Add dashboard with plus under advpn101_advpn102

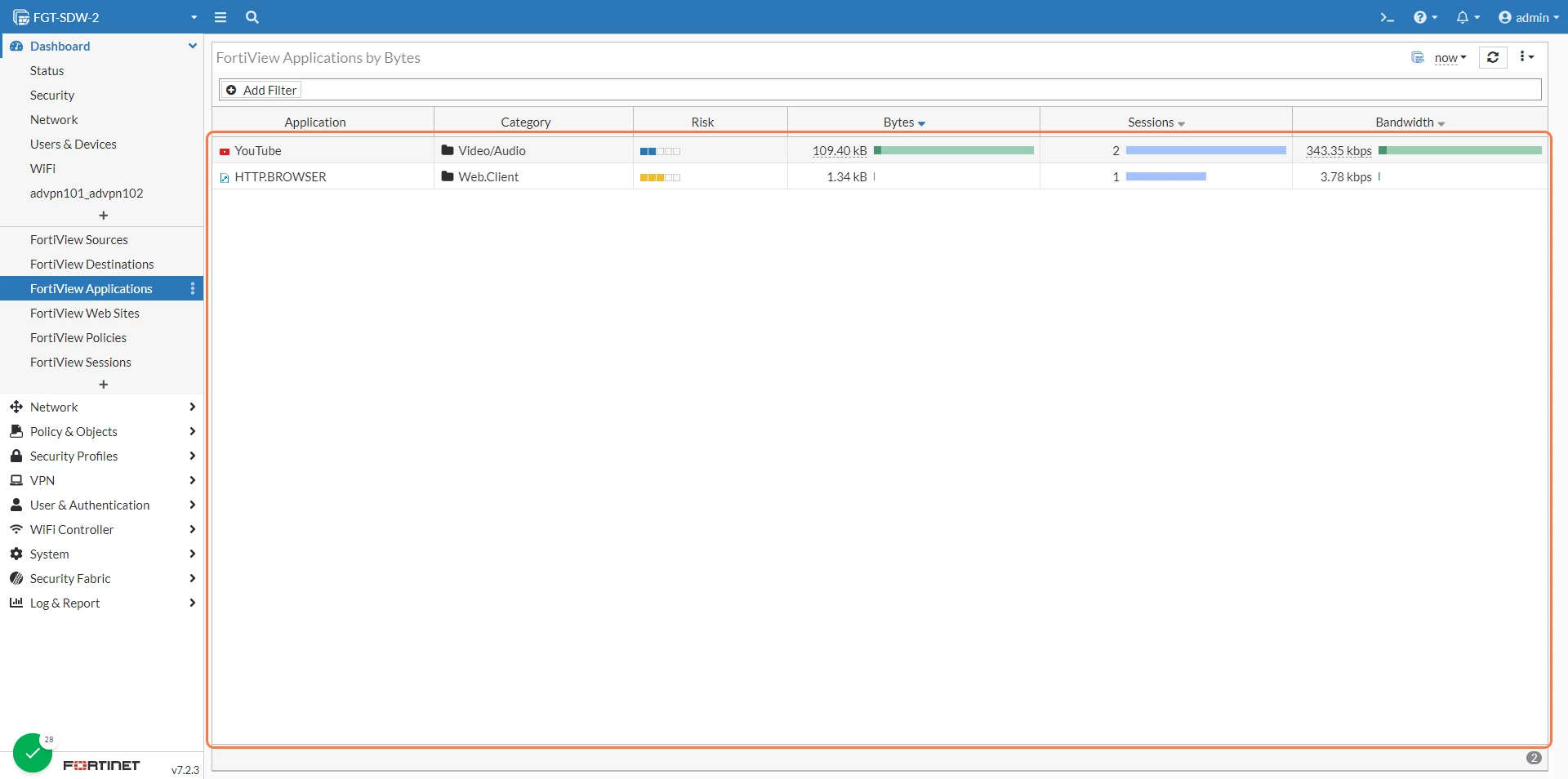pyautogui.click(x=103, y=216)
